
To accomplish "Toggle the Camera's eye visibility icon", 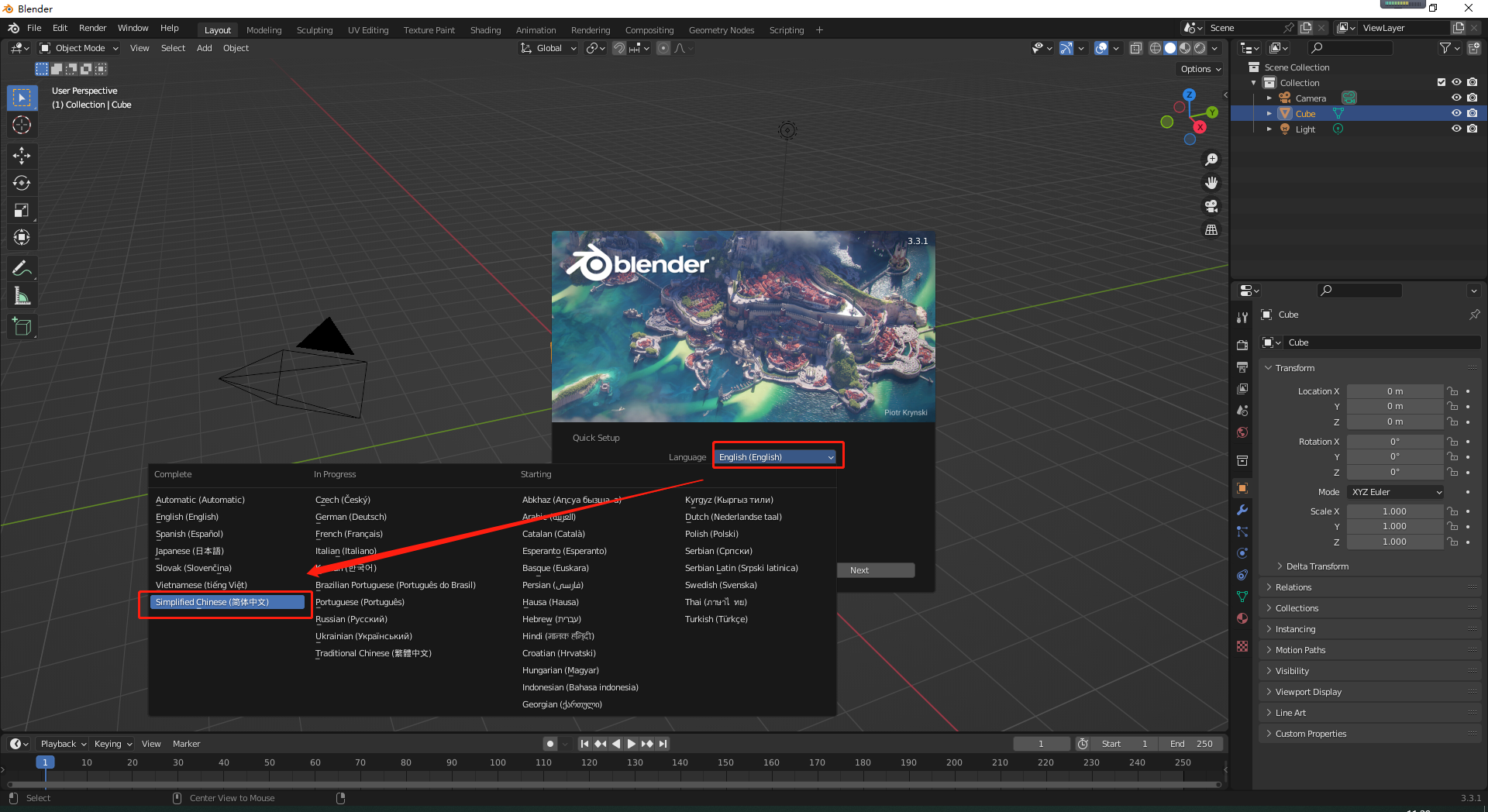I will (1456, 98).
